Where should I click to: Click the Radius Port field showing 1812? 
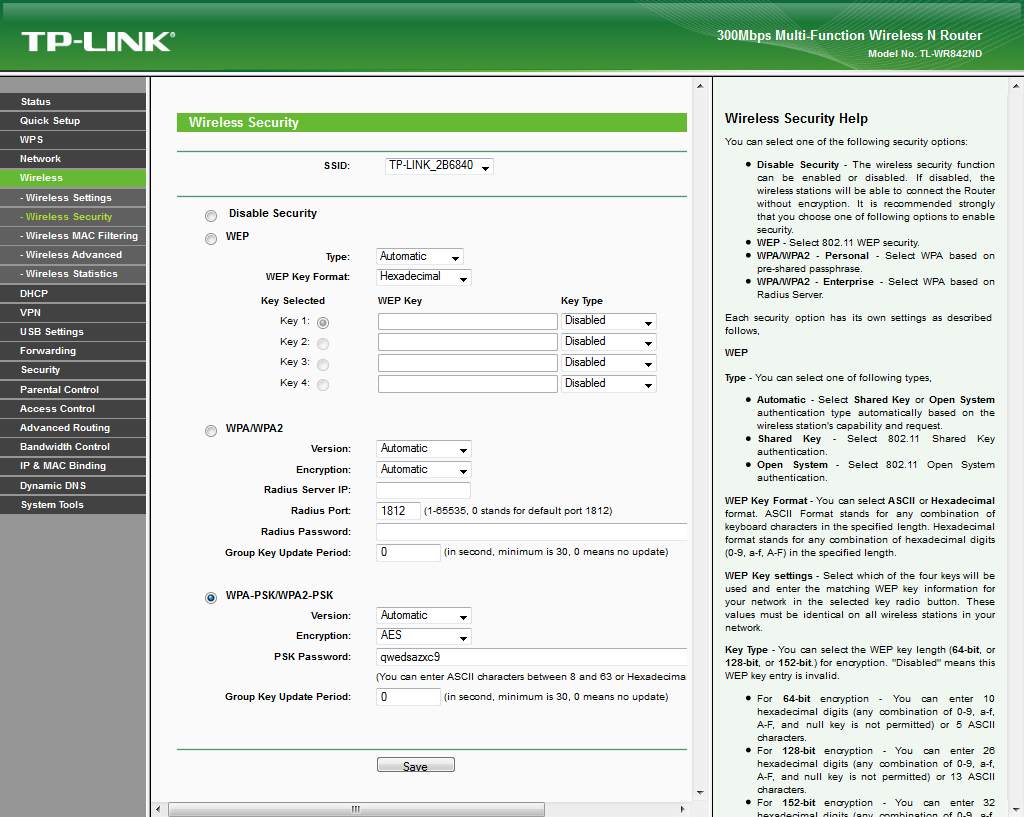tap(398, 511)
